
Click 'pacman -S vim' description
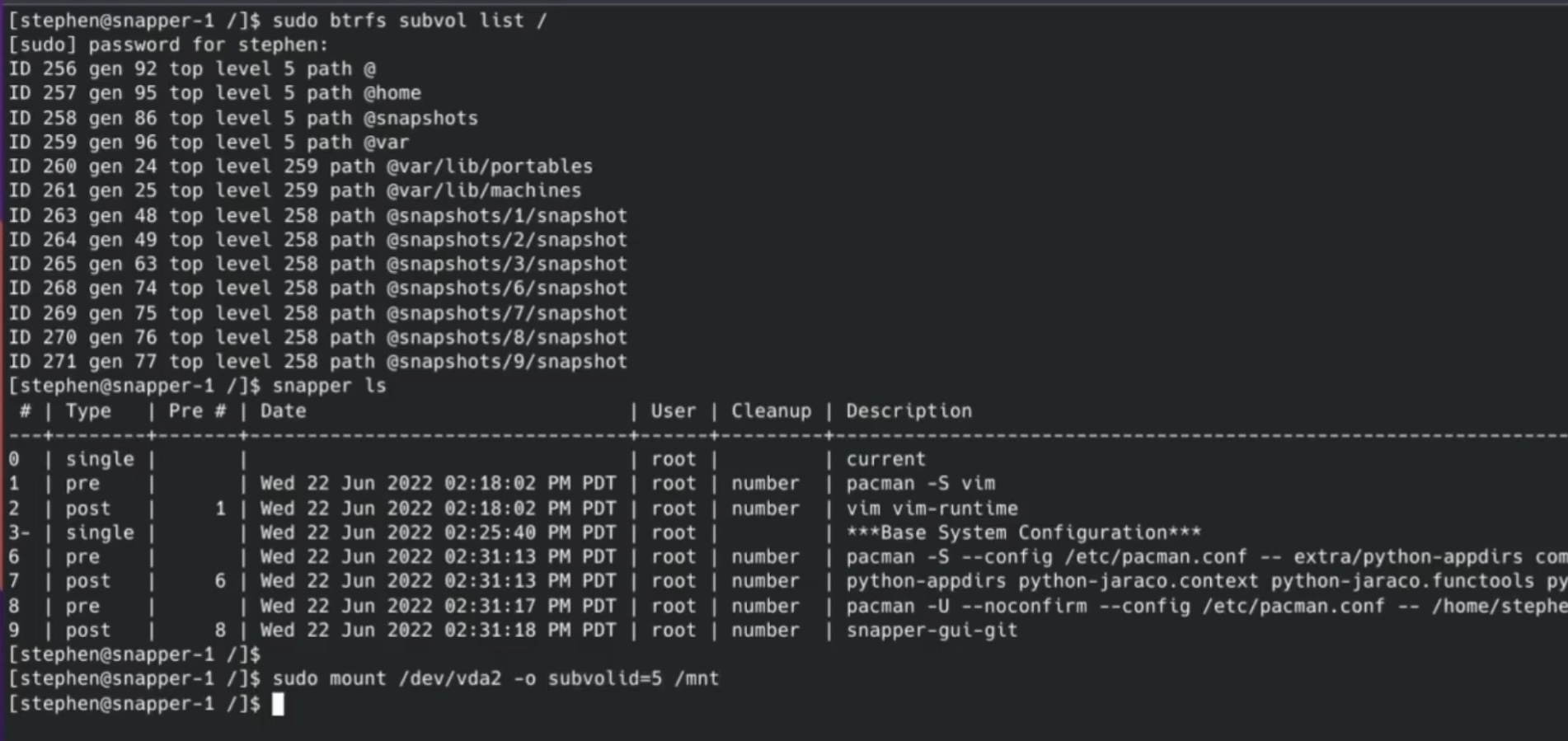pos(920,483)
